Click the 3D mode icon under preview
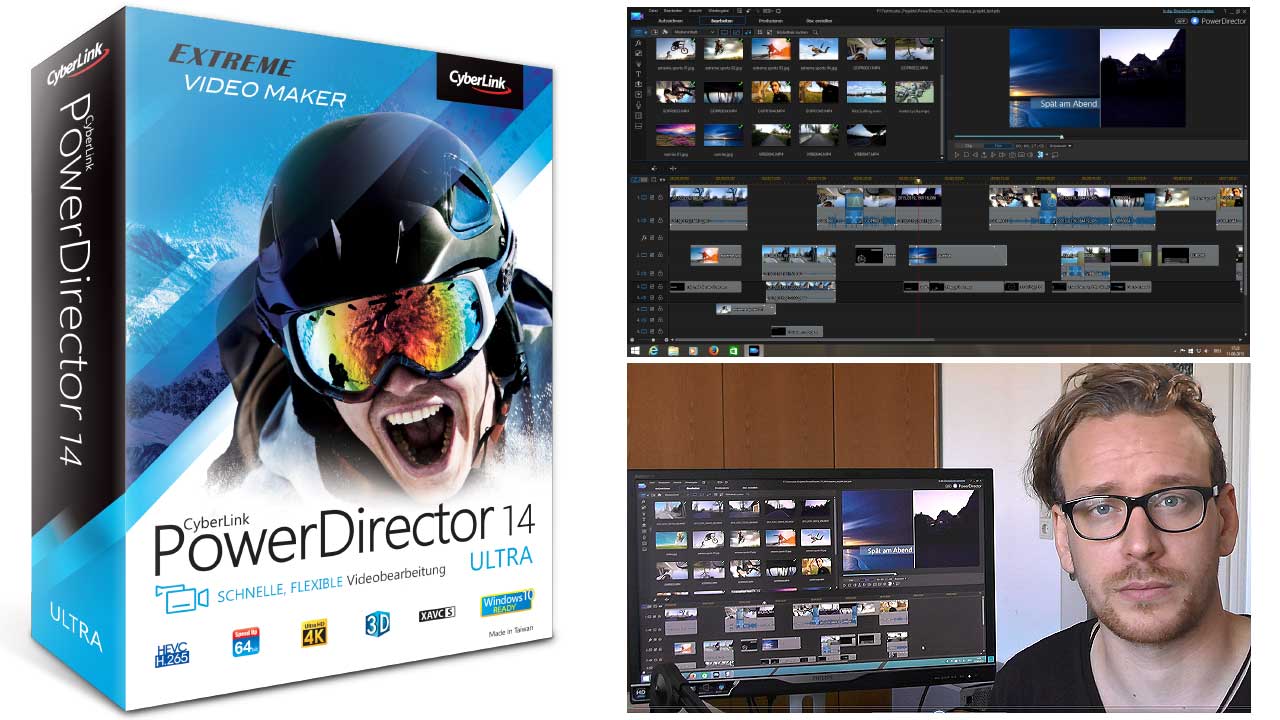The height and width of the screenshot is (720, 1280). tap(1040, 155)
